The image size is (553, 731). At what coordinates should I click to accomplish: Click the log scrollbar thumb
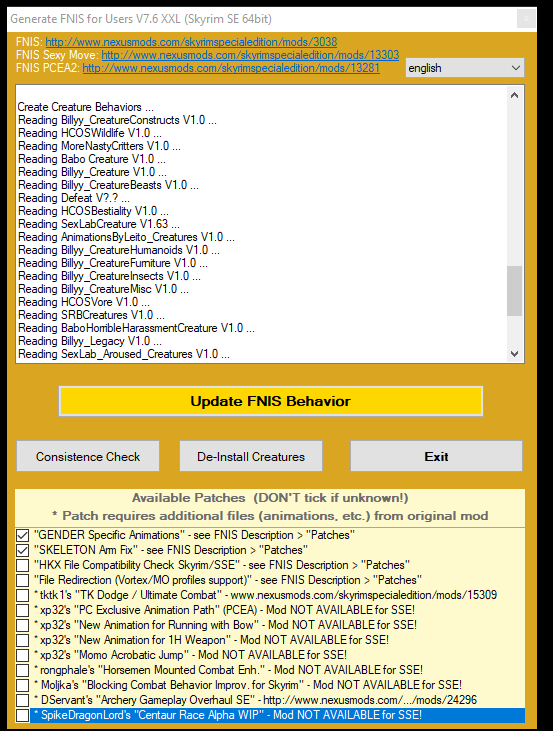pyautogui.click(x=514, y=291)
